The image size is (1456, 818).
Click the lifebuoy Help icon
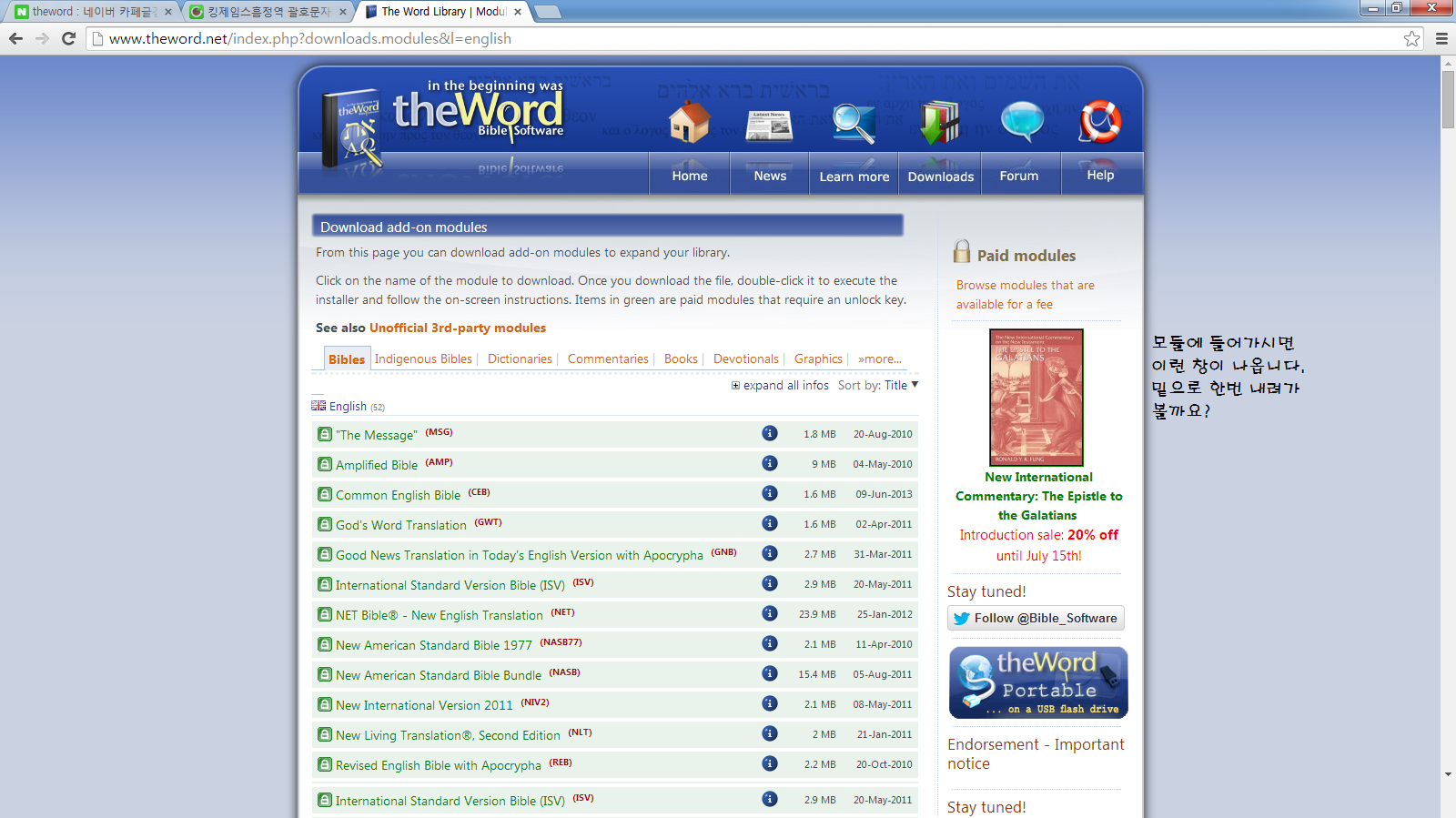pyautogui.click(x=1099, y=122)
